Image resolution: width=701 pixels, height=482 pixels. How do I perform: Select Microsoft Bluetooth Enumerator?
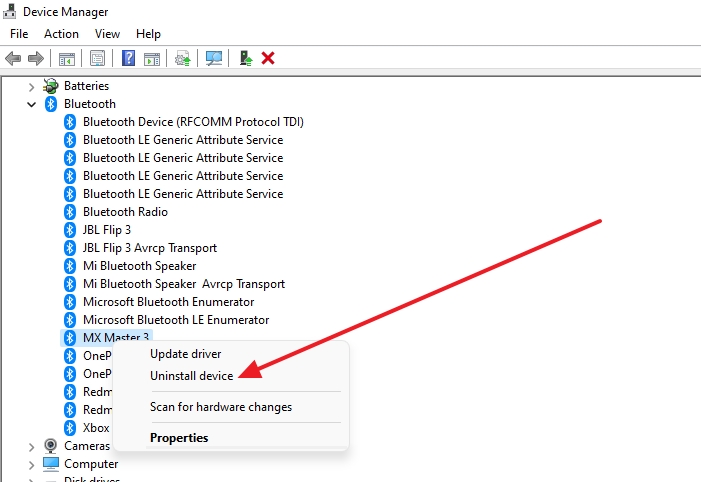(x=169, y=302)
